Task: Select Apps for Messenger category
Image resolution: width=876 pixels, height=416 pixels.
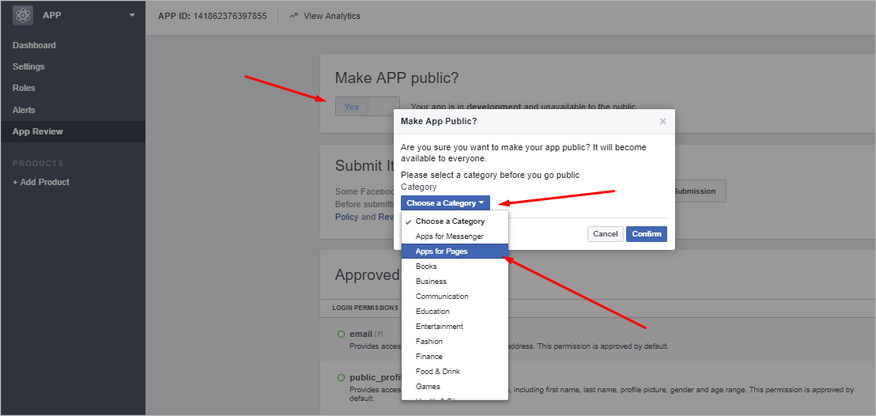Action: point(455,236)
